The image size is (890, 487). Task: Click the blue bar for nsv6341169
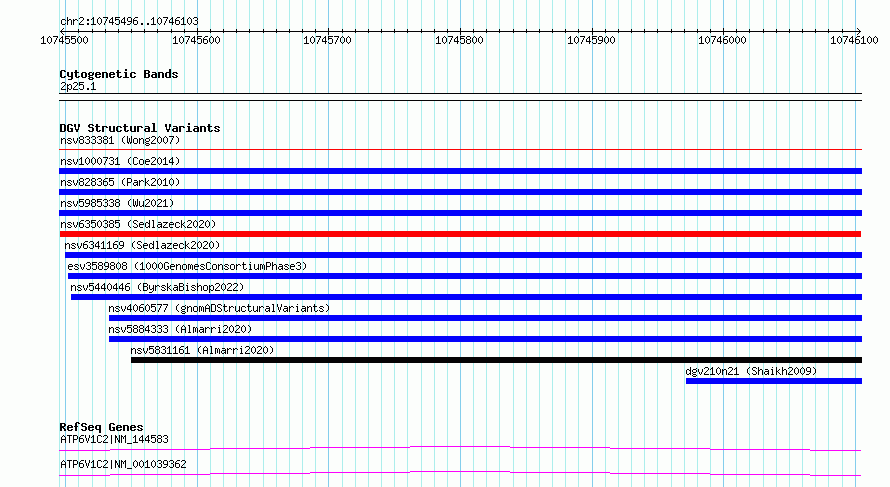tap(463, 255)
